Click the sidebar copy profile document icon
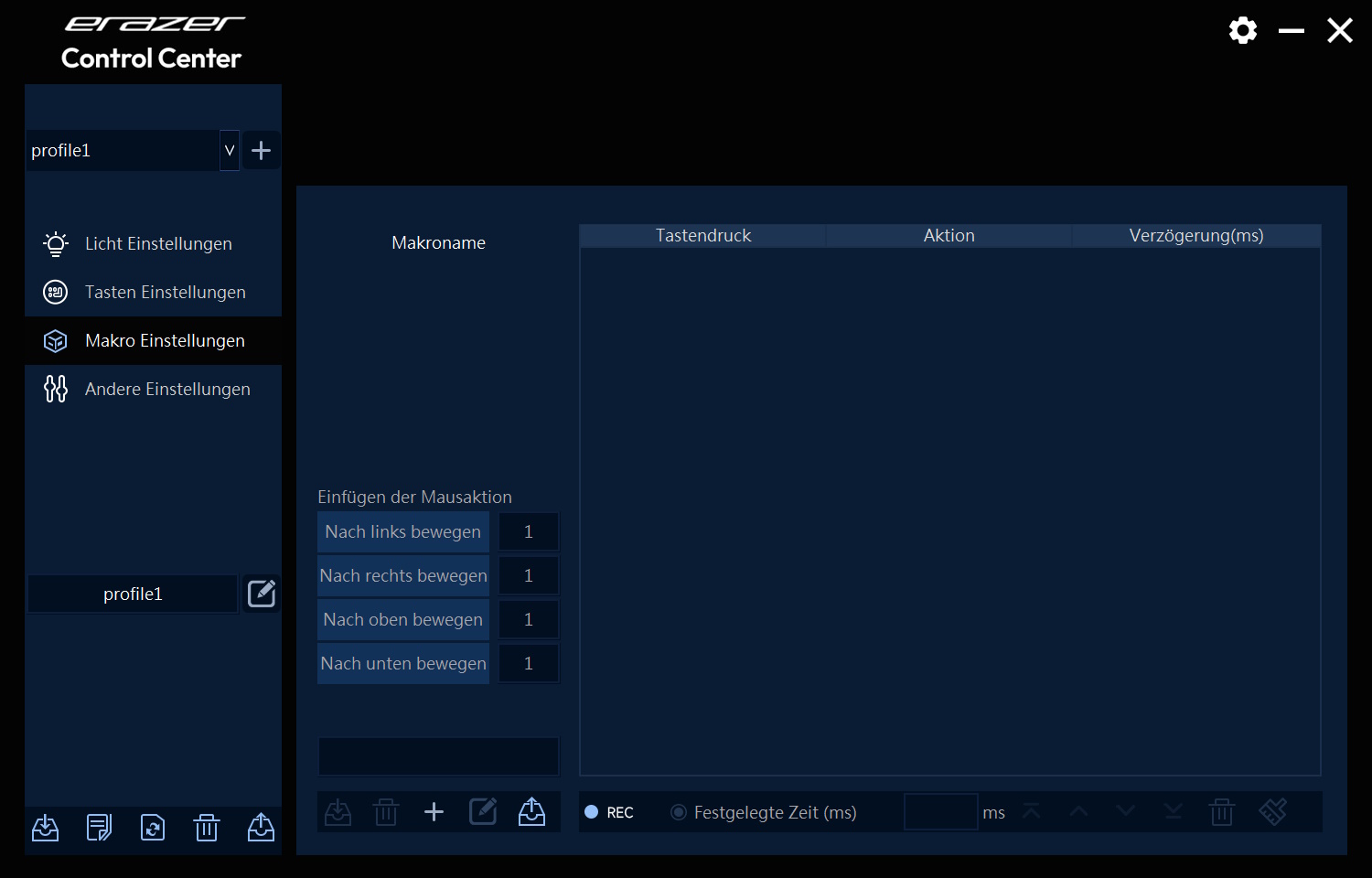 click(99, 828)
